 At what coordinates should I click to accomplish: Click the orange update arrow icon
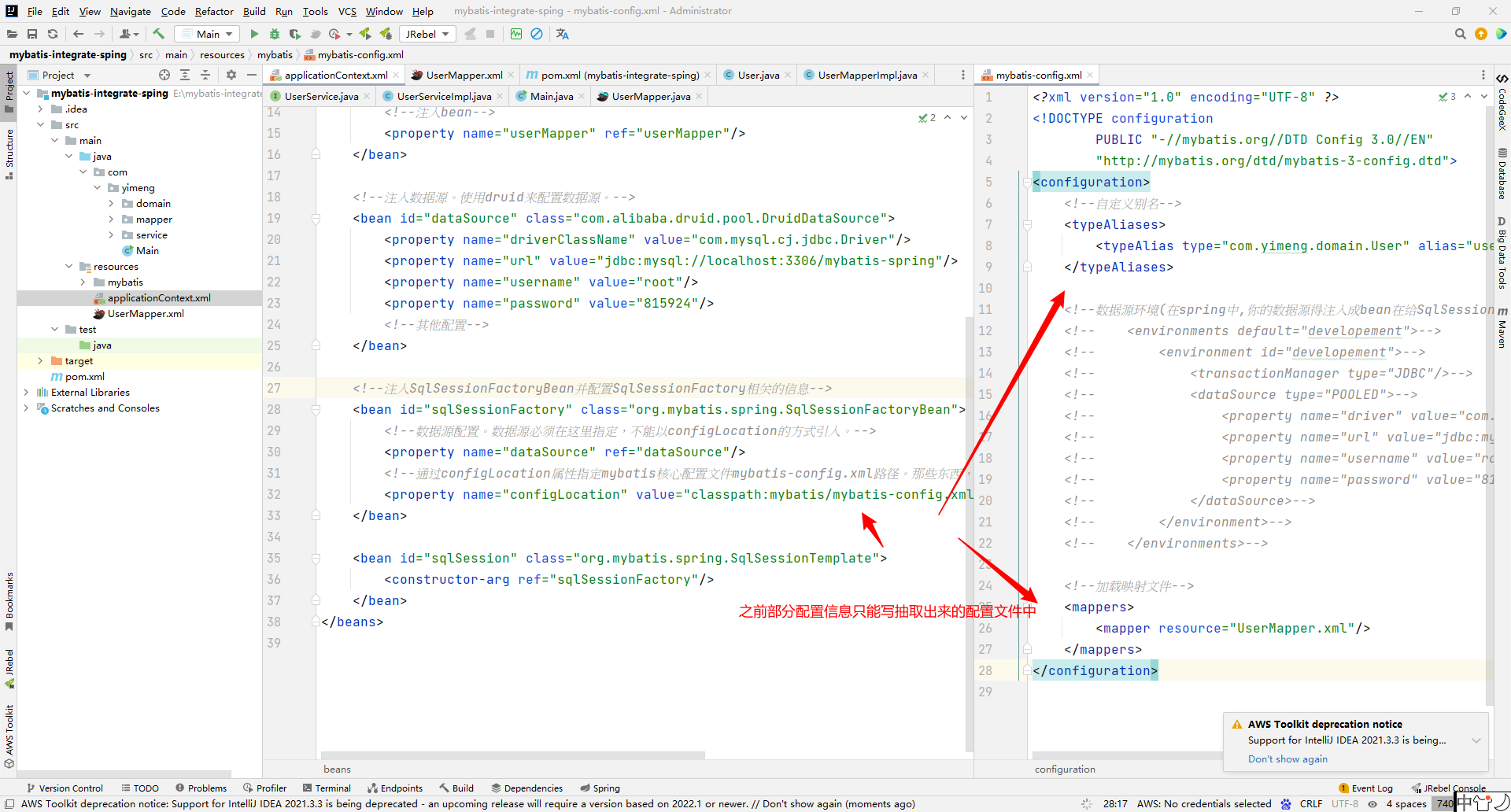pos(1481,34)
